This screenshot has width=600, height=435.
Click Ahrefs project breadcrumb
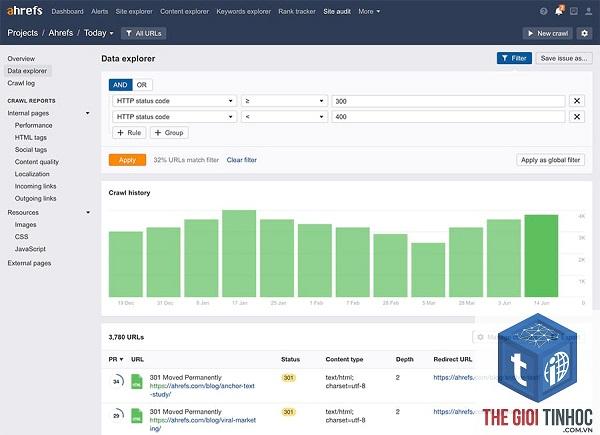coord(60,33)
